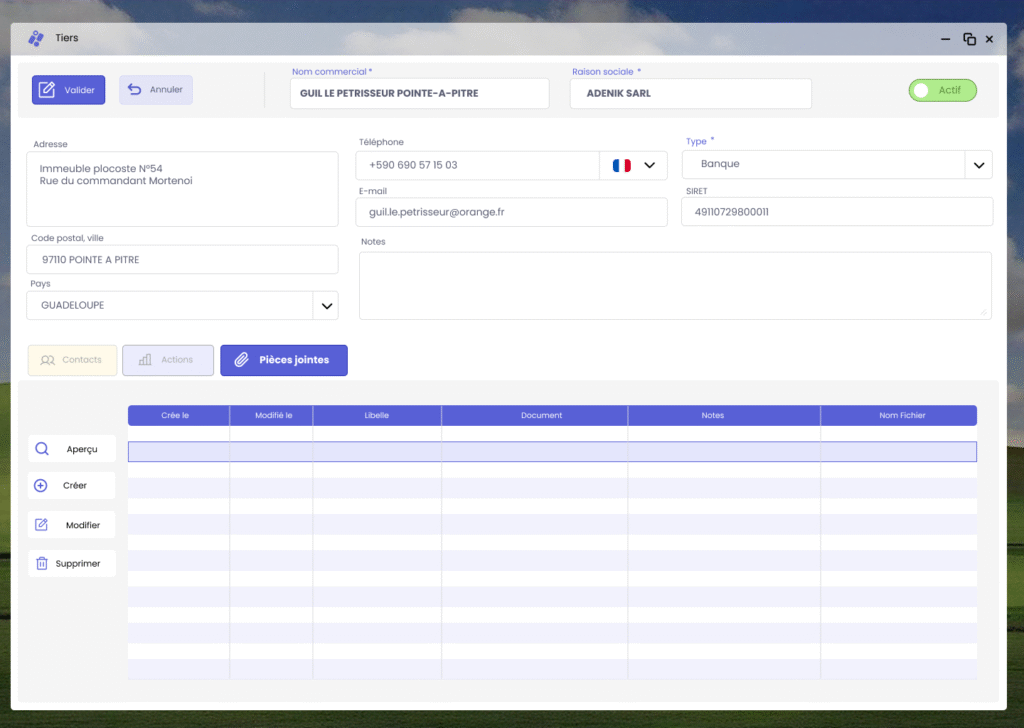
Task: Open the Type dropdown showing Banque
Action: coord(978,165)
